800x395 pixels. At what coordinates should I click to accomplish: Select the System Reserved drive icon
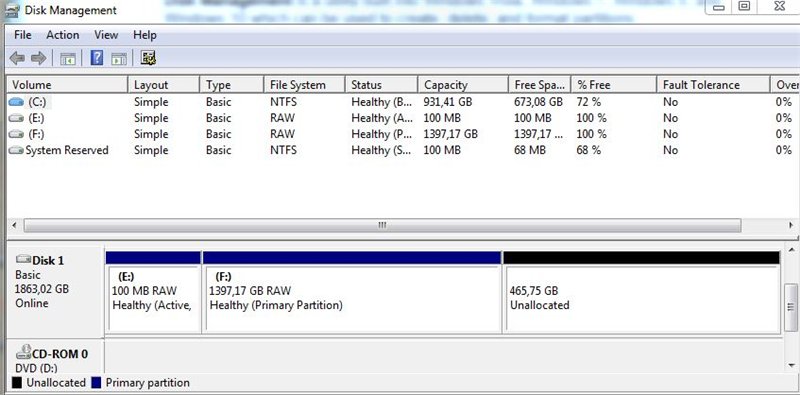(16, 151)
